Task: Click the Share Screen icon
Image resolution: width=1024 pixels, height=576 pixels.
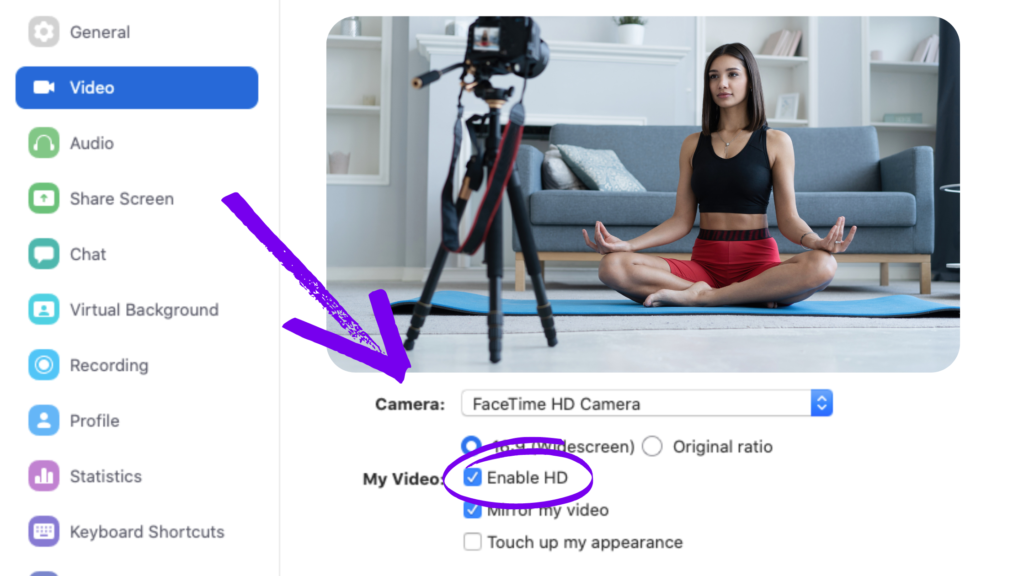Action: pos(44,198)
